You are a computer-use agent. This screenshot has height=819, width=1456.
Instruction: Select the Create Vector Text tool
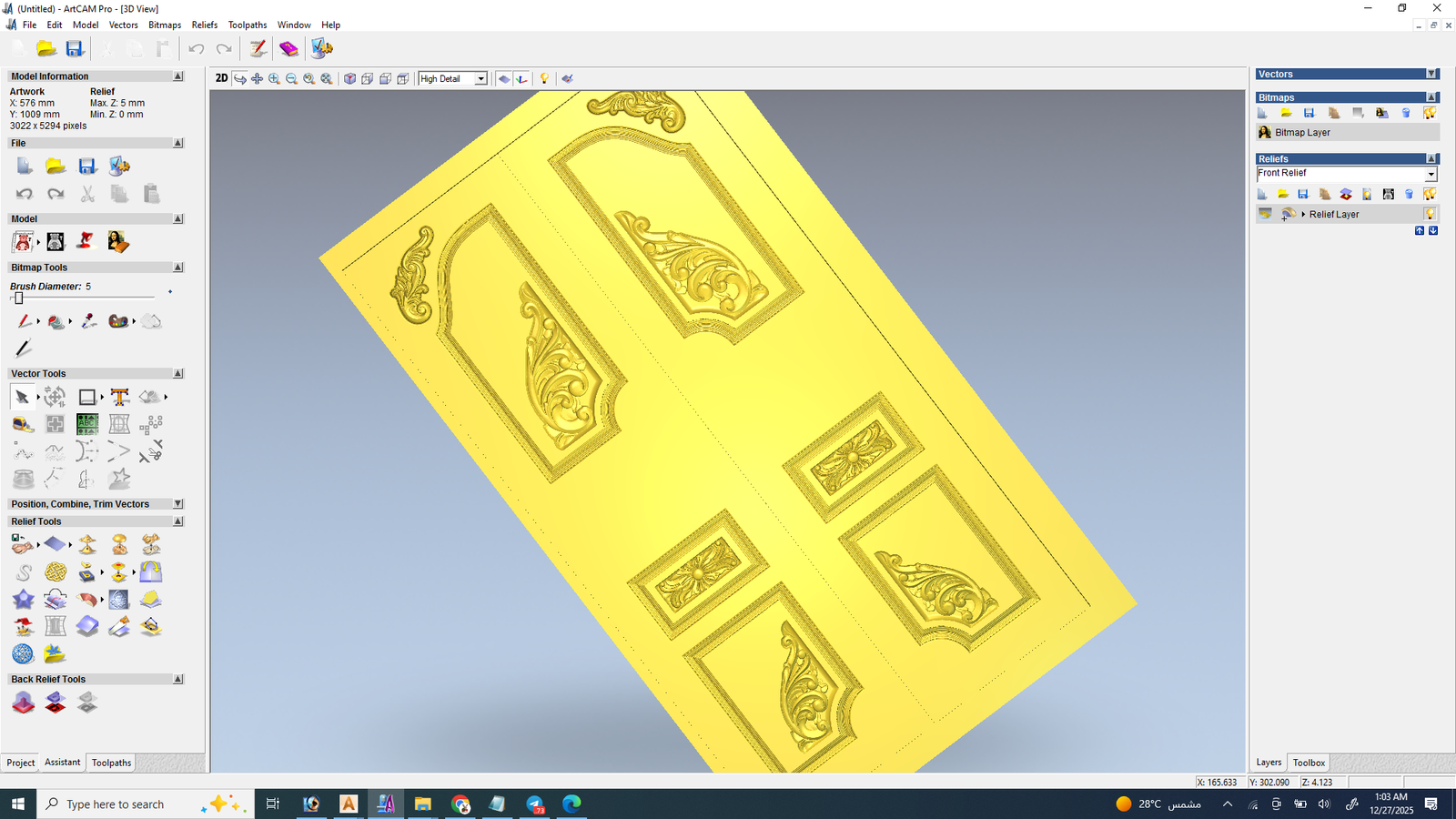point(119,397)
